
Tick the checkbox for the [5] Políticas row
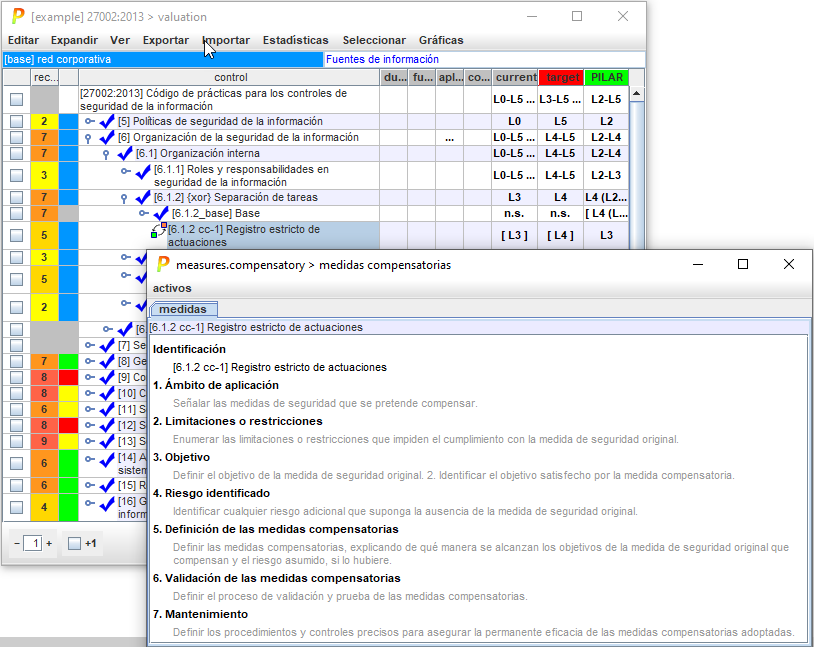tap(16, 121)
